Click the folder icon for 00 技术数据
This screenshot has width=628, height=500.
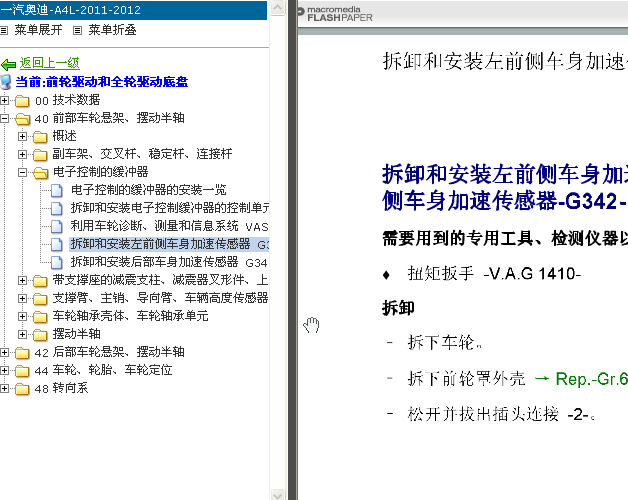click(x=22, y=101)
